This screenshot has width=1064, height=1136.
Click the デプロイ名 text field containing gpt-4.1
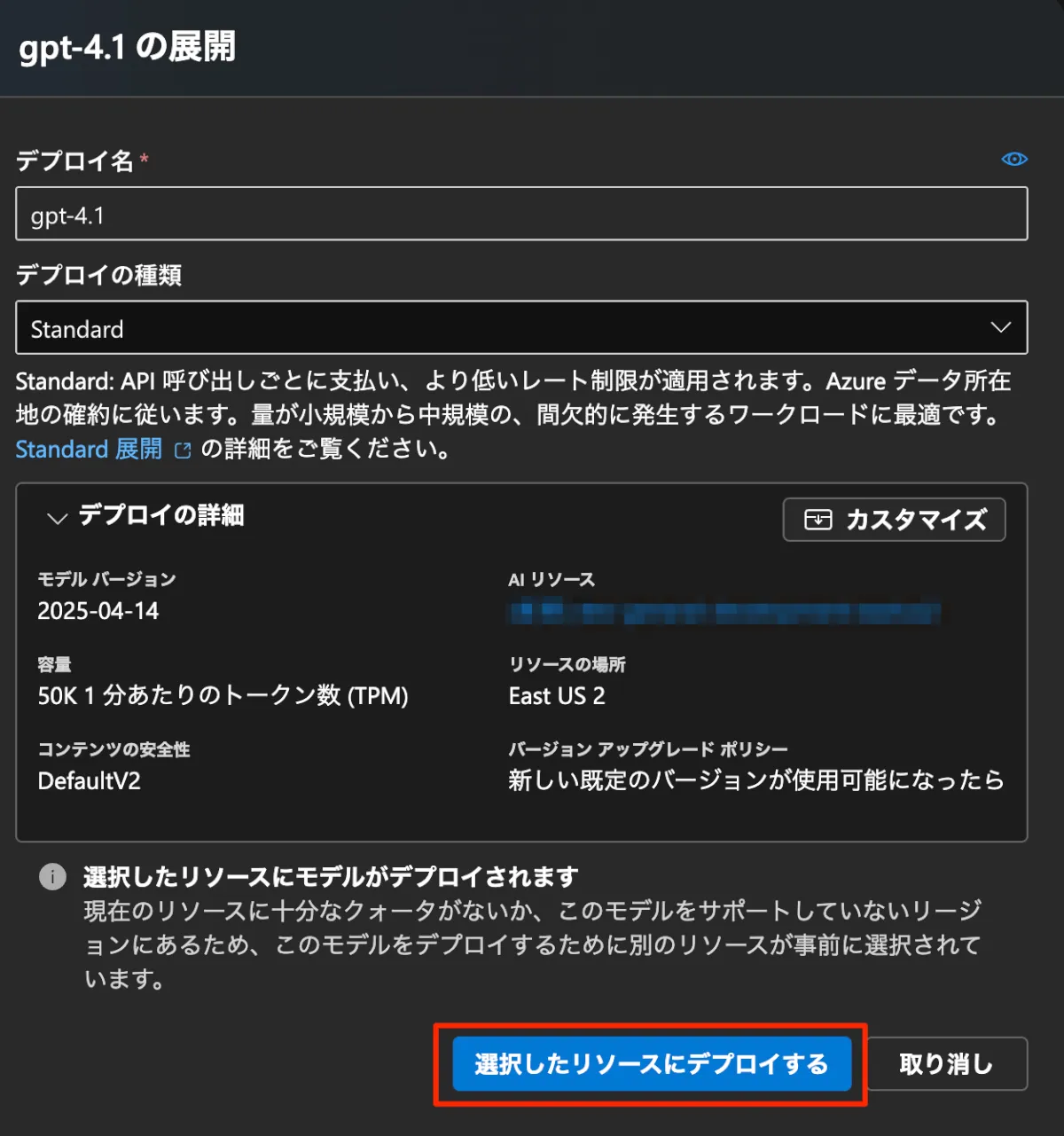[521, 214]
